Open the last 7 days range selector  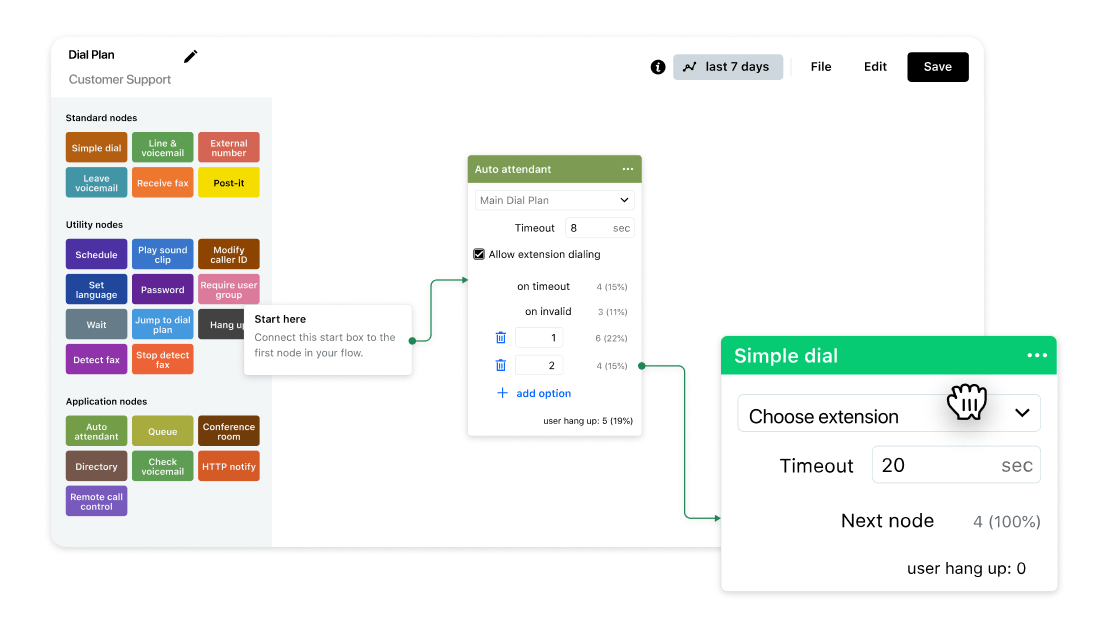click(740, 66)
